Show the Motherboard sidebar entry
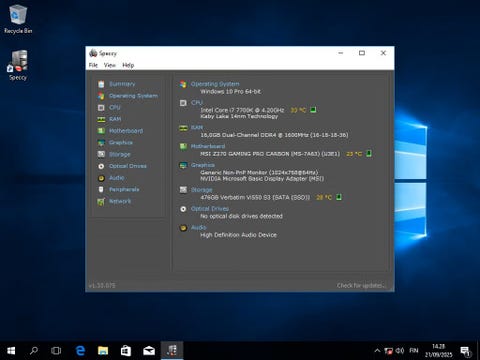 (x=126, y=131)
